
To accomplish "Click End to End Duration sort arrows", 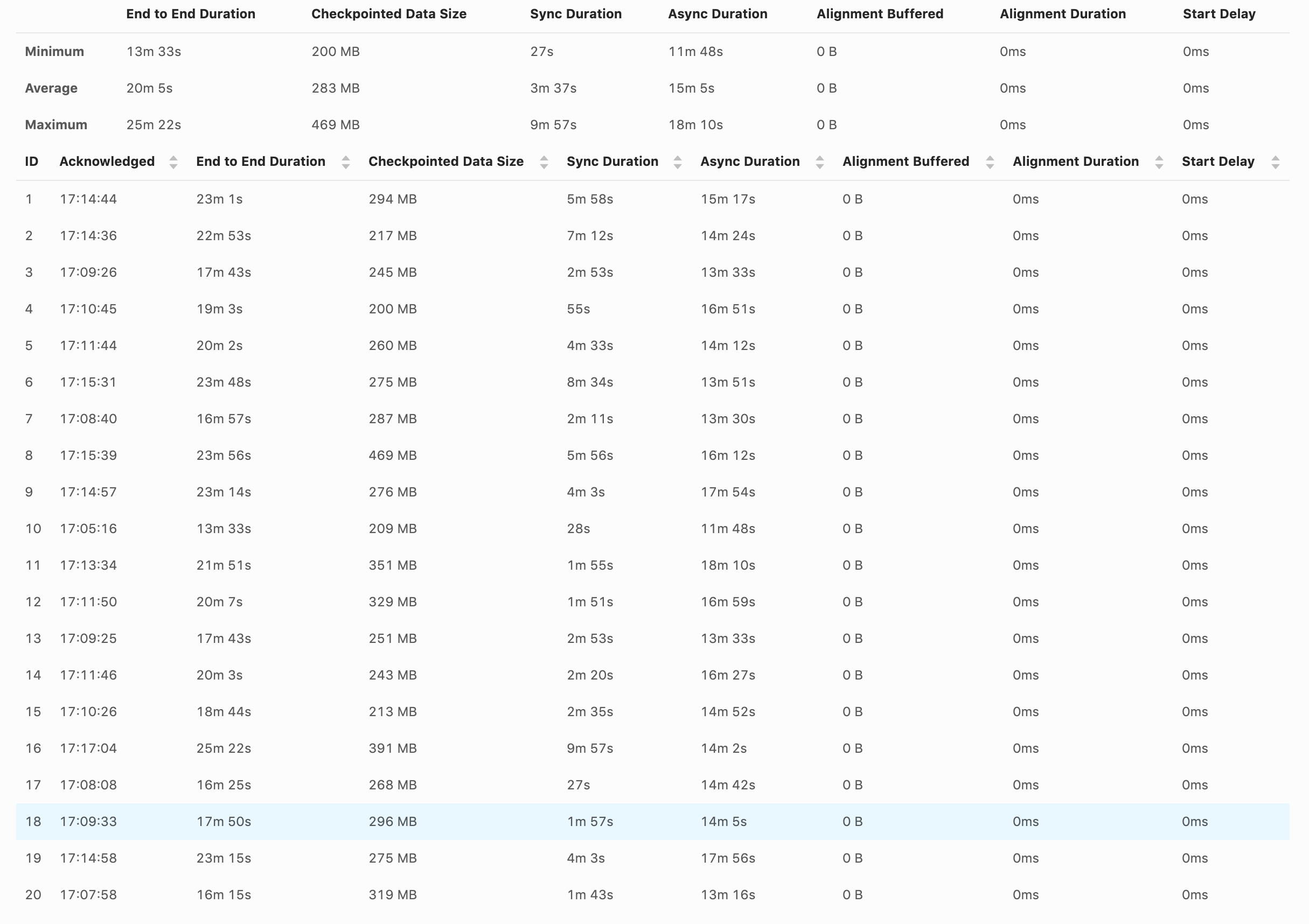I will [x=345, y=163].
